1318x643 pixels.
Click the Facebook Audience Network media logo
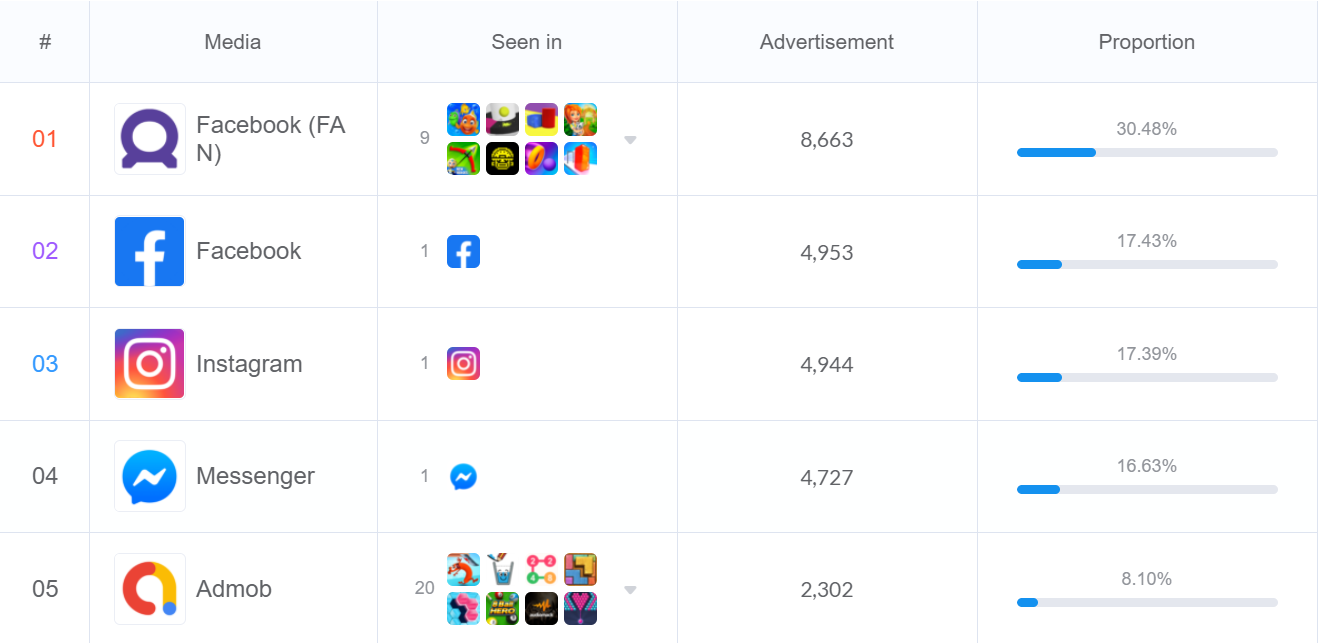(150, 139)
